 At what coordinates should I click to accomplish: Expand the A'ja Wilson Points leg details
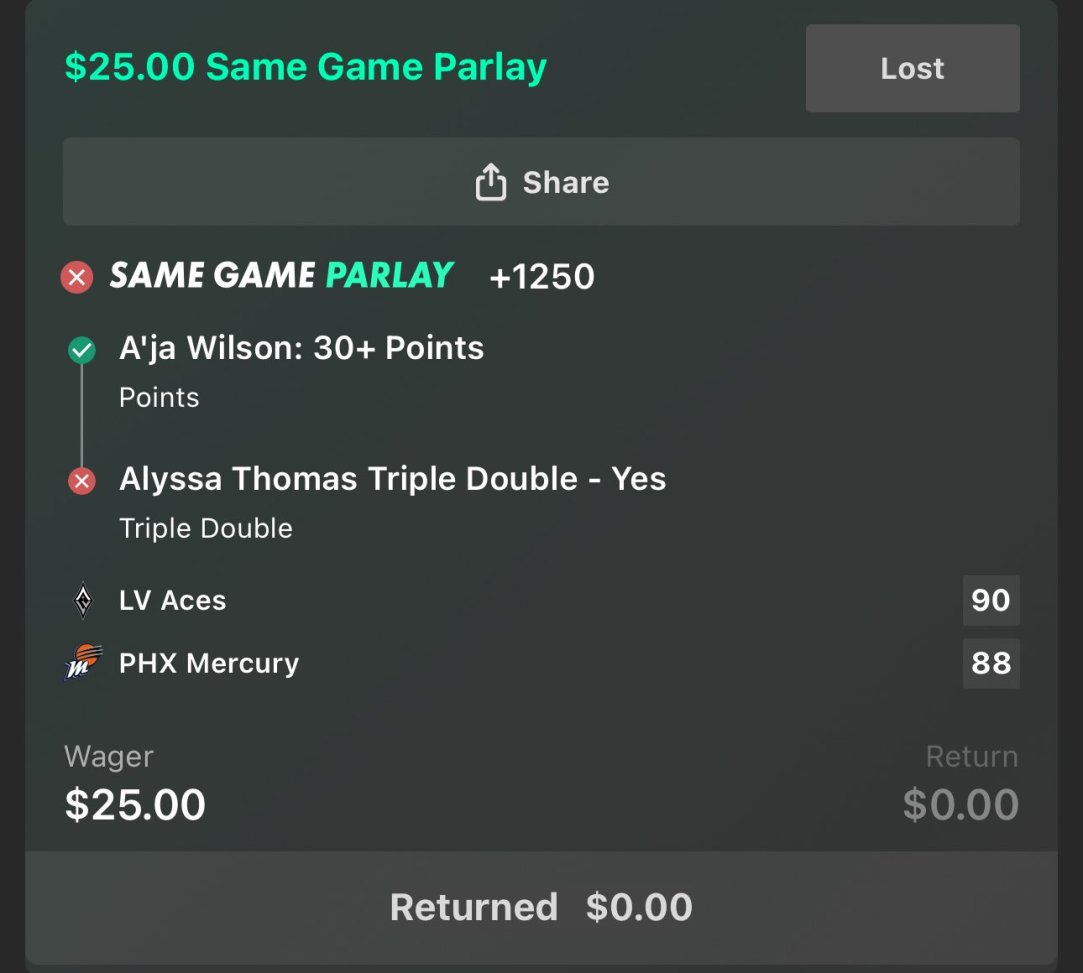pos(300,348)
